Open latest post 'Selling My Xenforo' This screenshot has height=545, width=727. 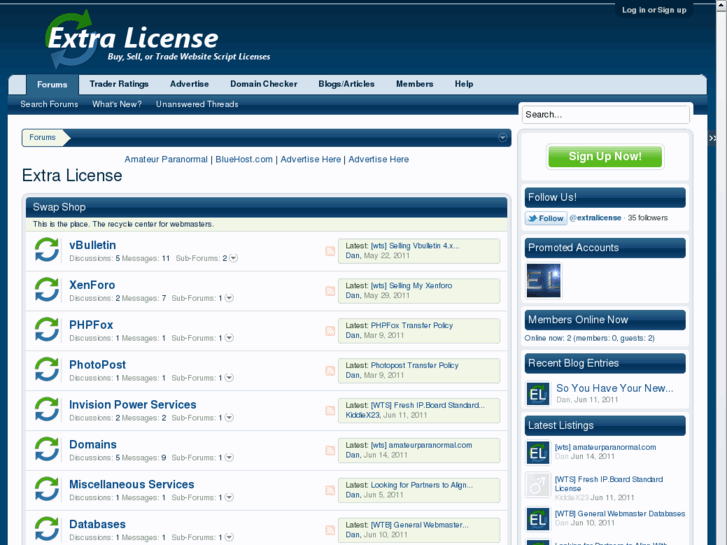pos(411,286)
